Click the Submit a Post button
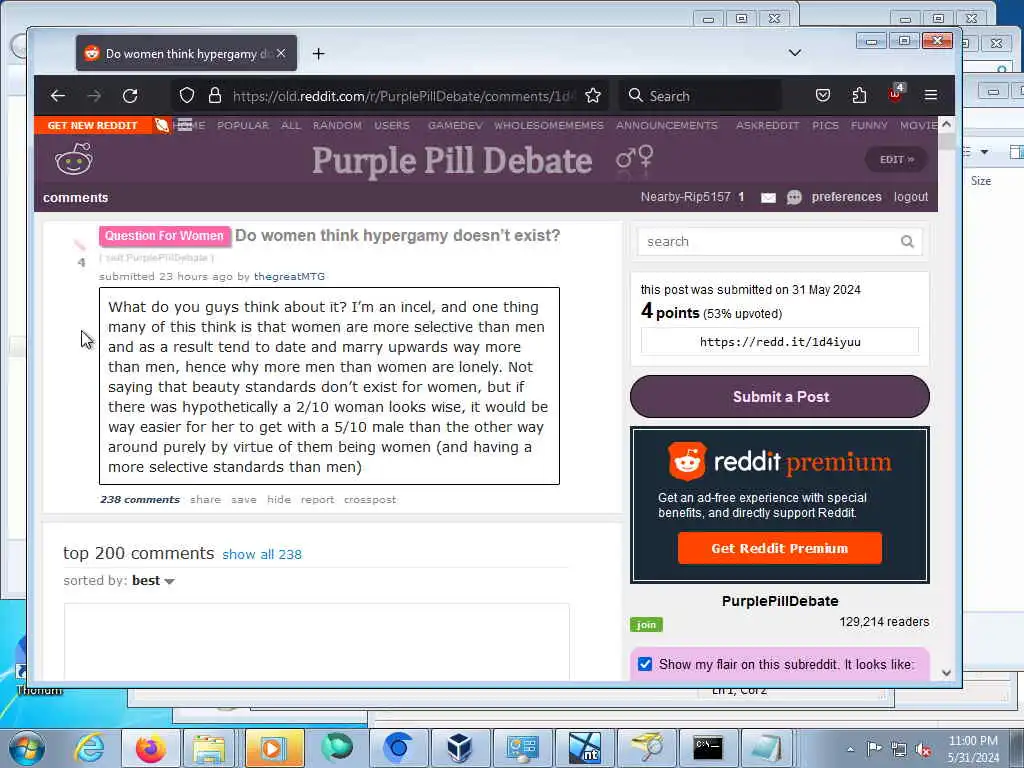1024x768 pixels. click(780, 396)
